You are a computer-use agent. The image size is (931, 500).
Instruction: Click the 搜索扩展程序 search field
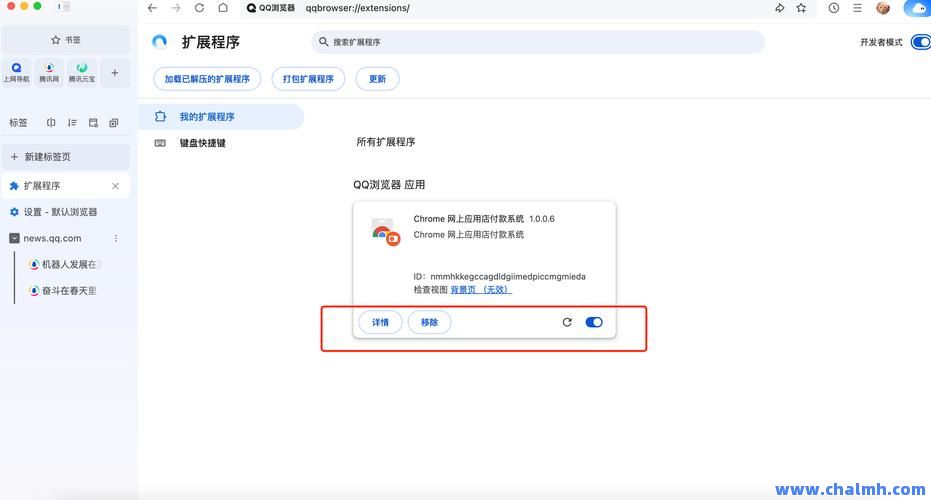[x=538, y=42]
